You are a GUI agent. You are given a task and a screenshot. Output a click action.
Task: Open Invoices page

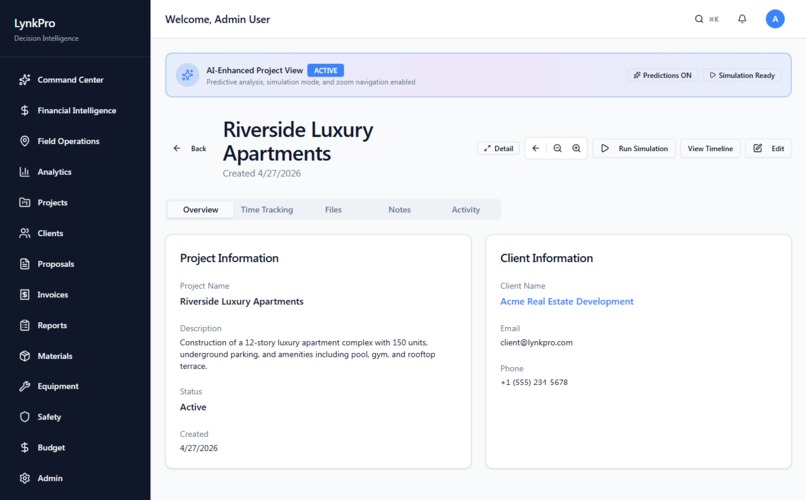pos(52,295)
